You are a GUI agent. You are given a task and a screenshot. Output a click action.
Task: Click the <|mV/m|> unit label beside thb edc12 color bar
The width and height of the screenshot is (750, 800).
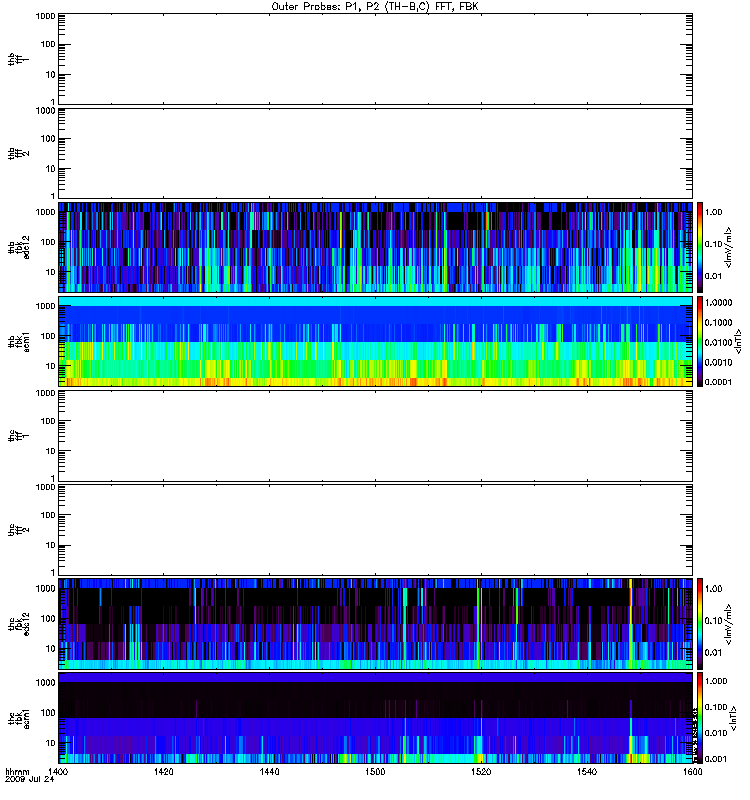(x=729, y=247)
